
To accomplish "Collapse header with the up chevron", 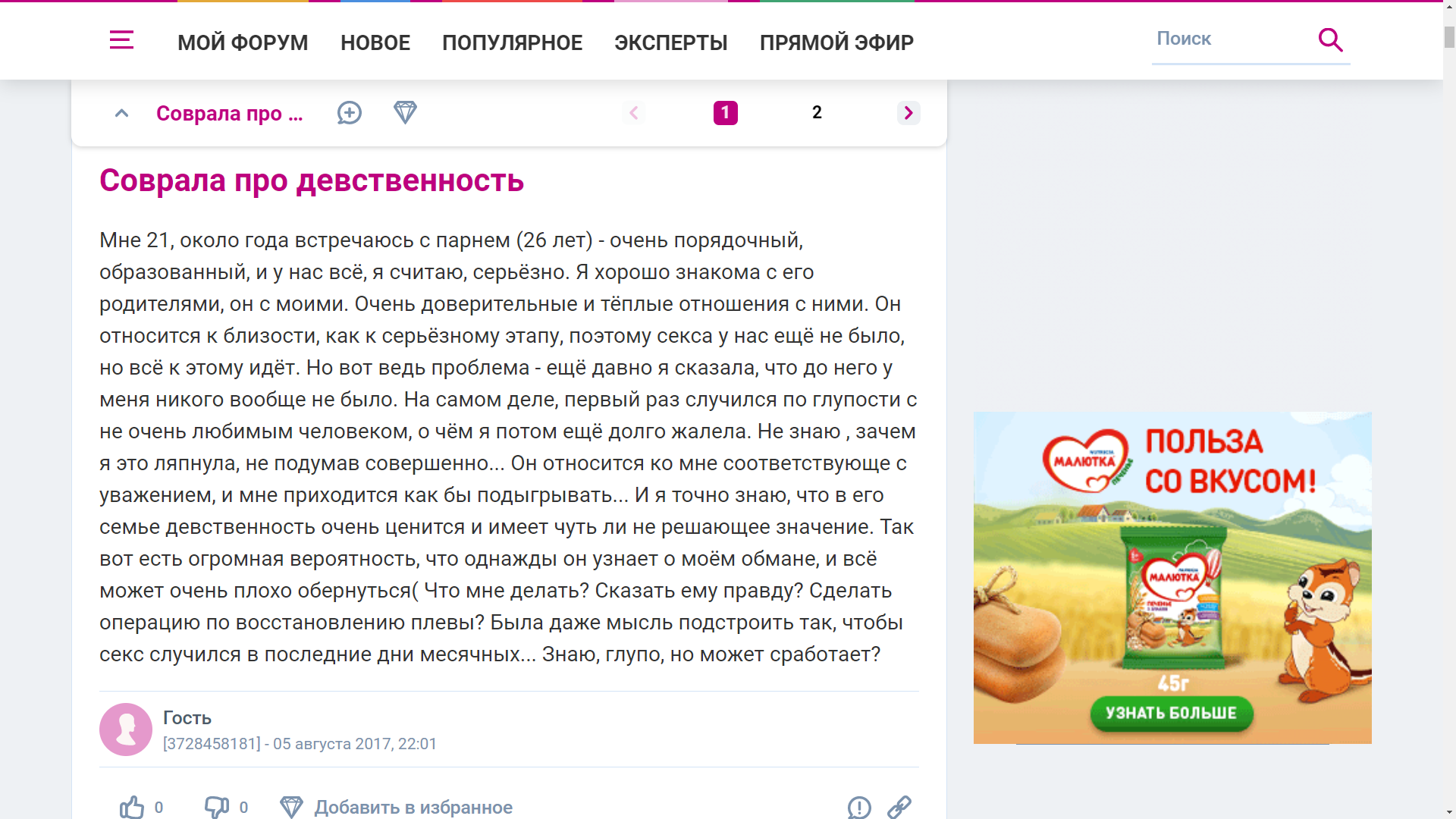I will 121,114.
